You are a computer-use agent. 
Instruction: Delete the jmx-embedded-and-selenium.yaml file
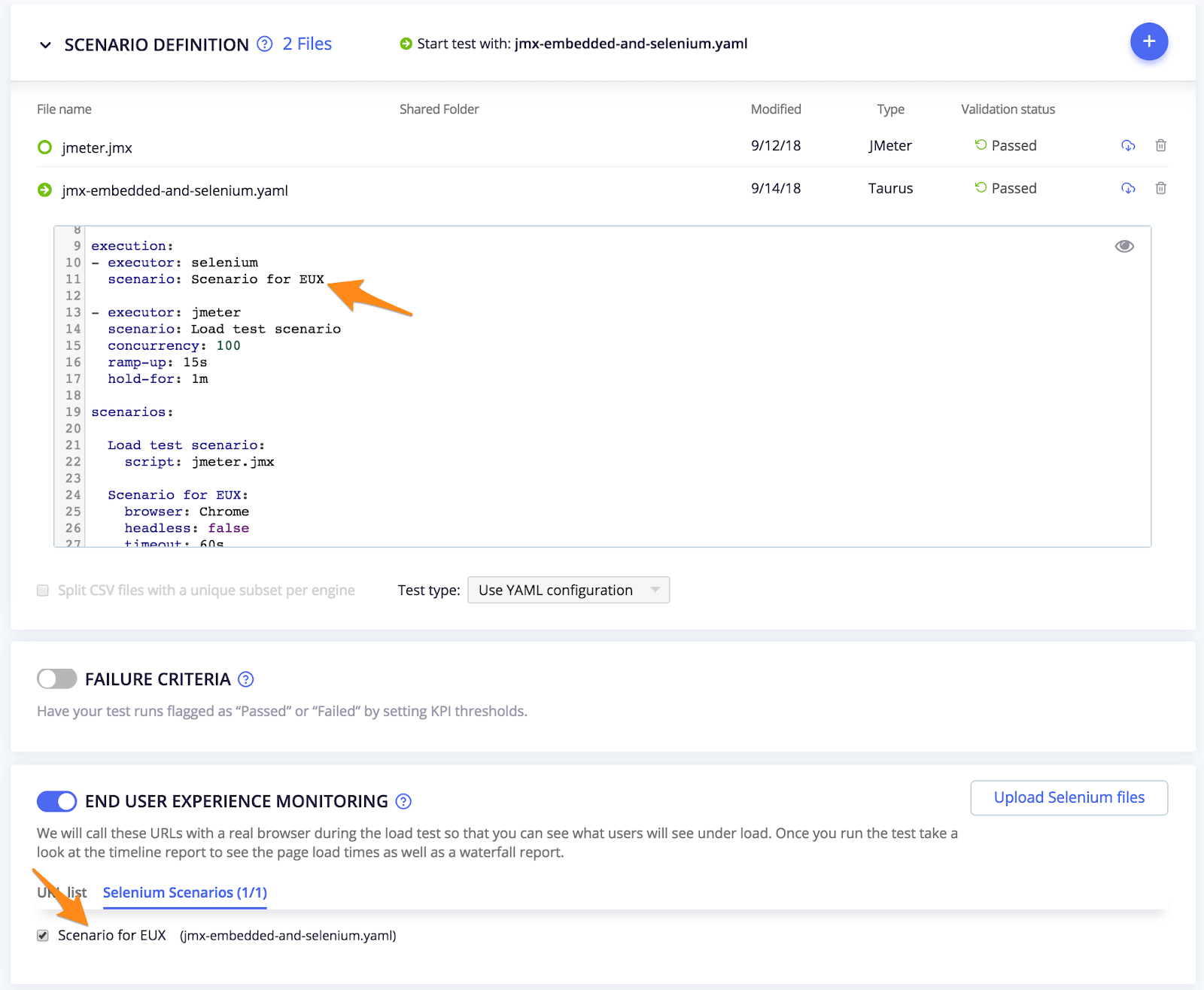pyautogui.click(x=1161, y=188)
